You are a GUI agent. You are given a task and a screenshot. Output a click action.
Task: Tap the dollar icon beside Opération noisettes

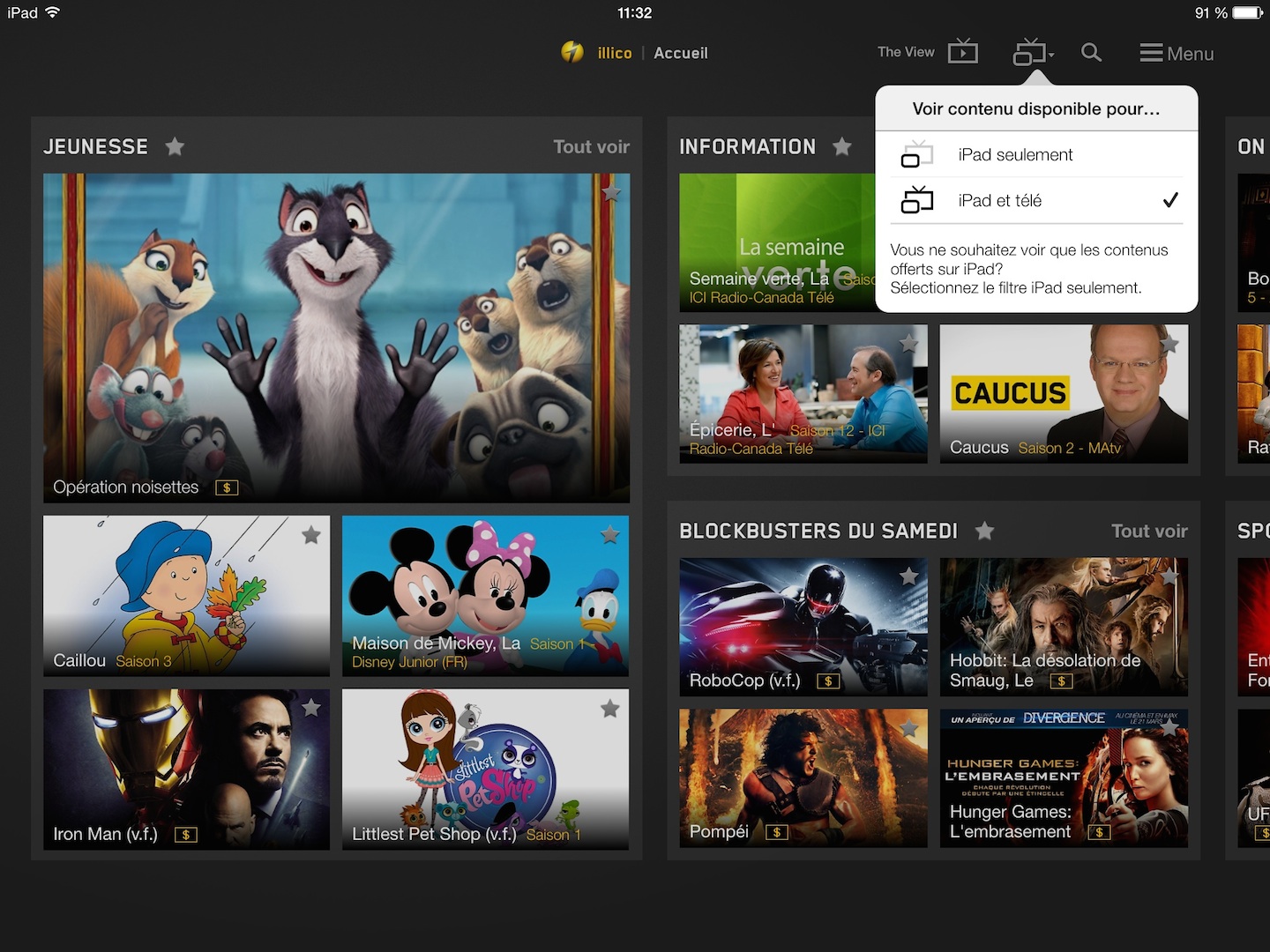(x=227, y=487)
